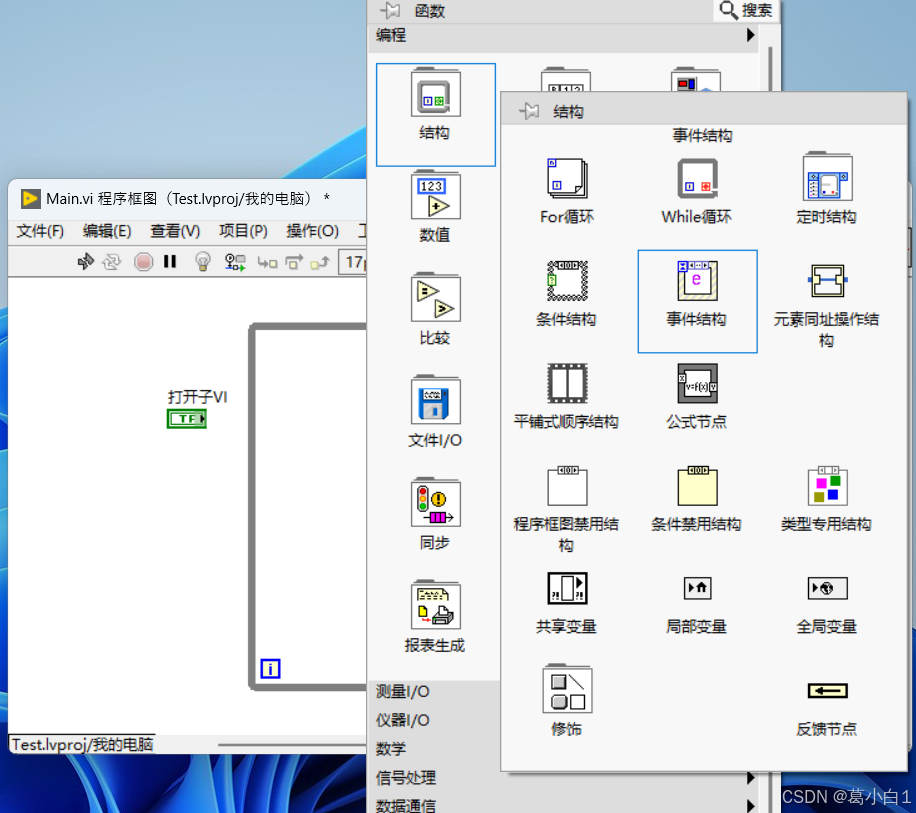The width and height of the screenshot is (916, 813).
Task: Pick the 反馈节点 (Feedback Node) icon
Action: 827,690
